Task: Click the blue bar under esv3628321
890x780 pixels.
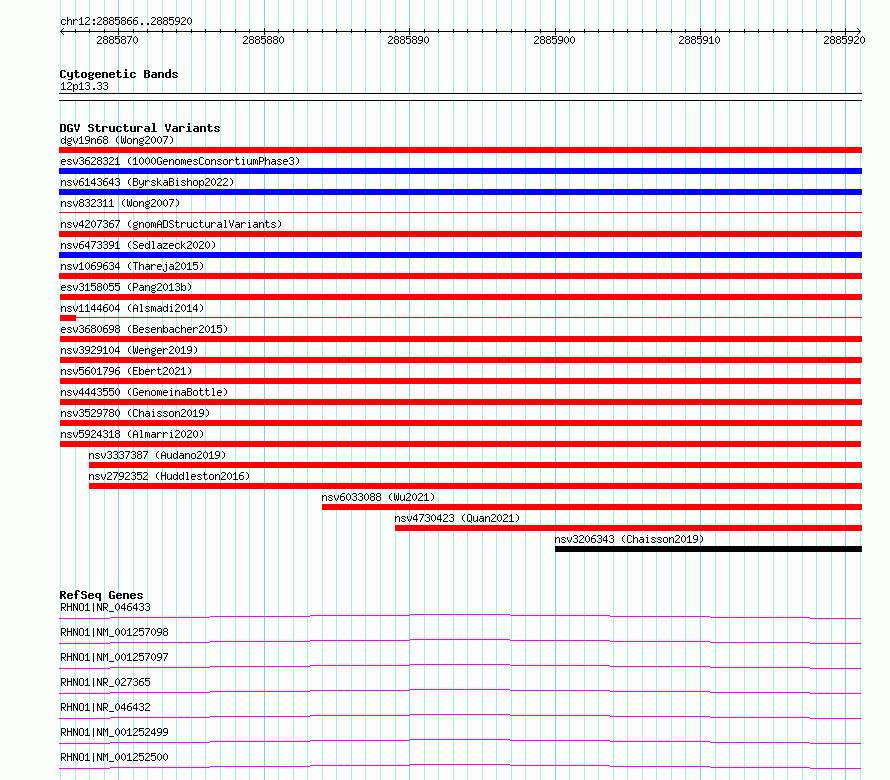Action: [460, 171]
